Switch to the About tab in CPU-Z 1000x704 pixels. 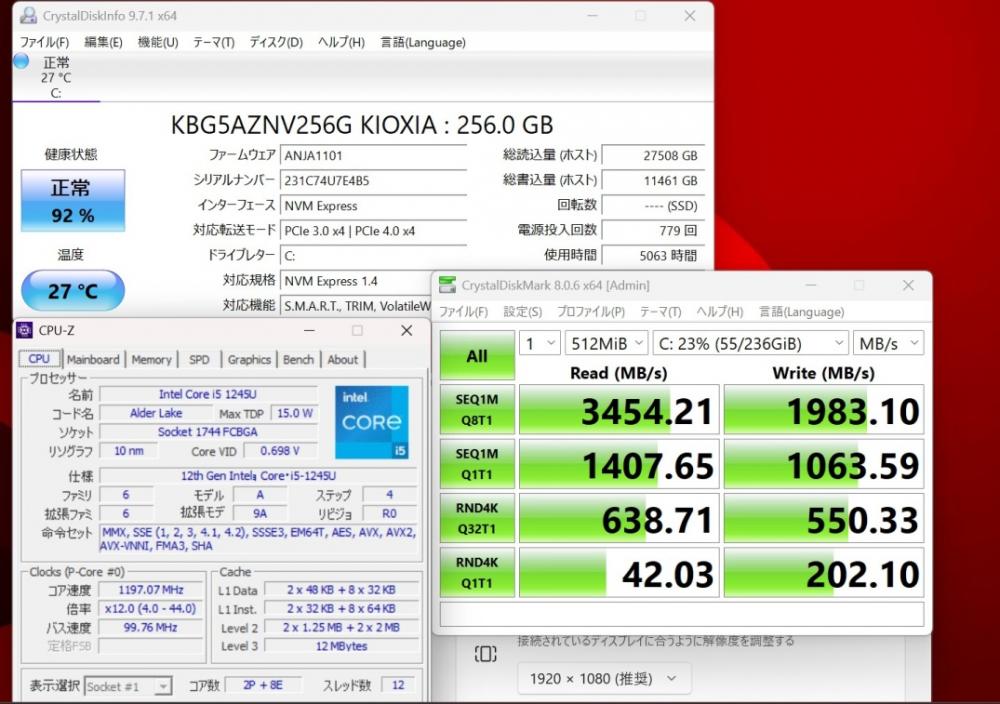342,360
